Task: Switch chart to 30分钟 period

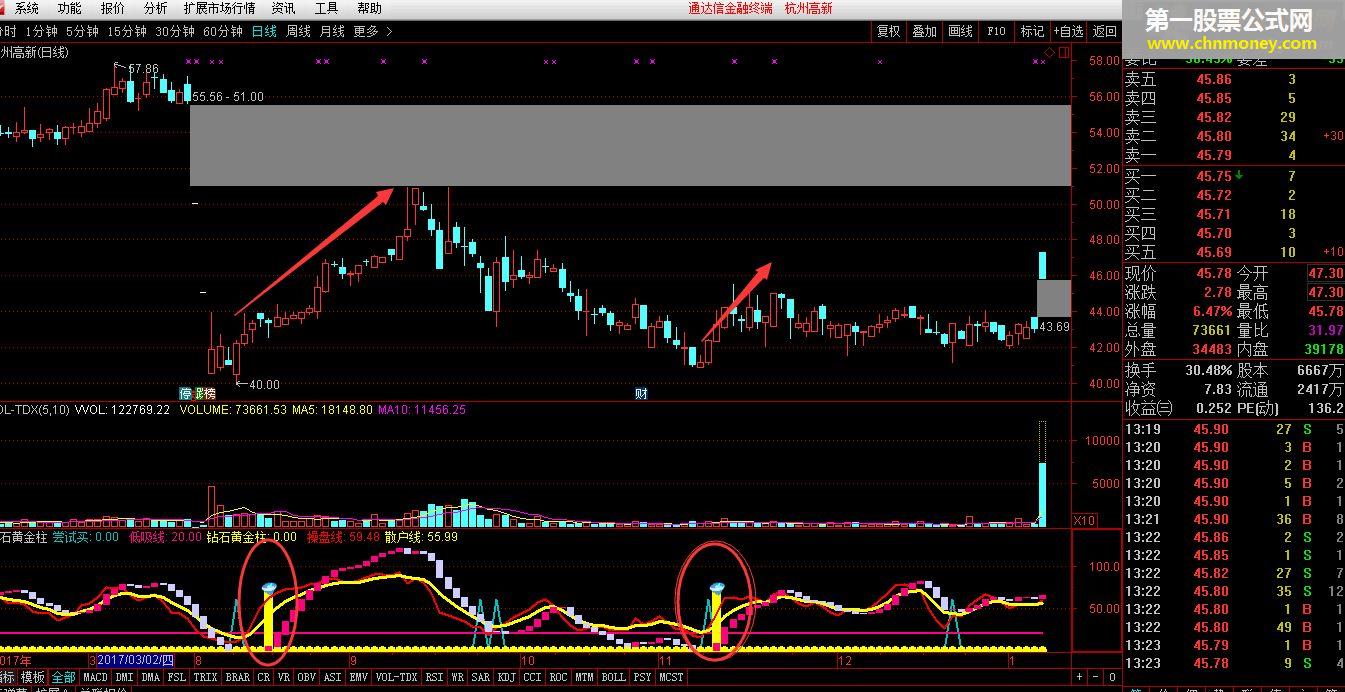Action: tap(175, 31)
